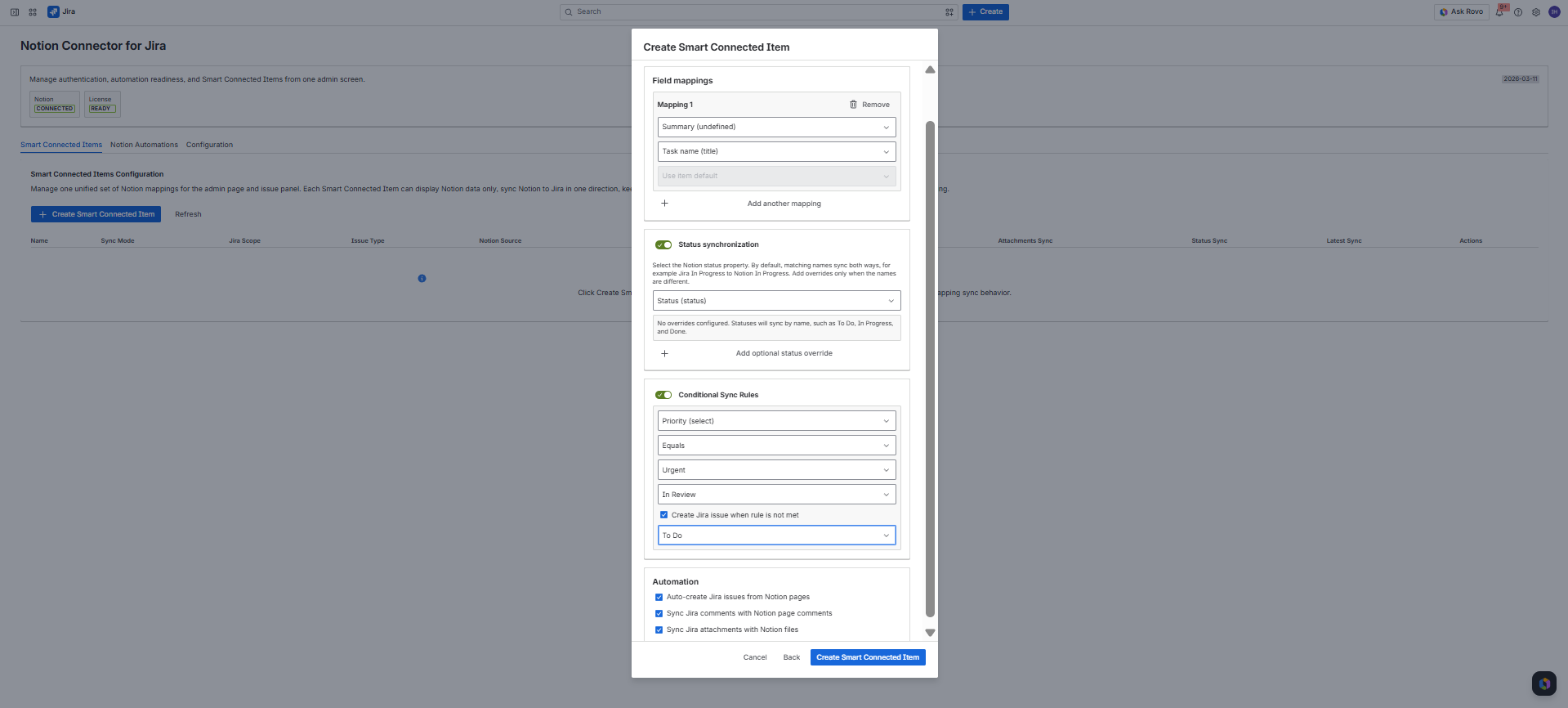The image size is (1568, 708).
Task: Click scroll up arrow in the dialog
Action: pos(930,69)
